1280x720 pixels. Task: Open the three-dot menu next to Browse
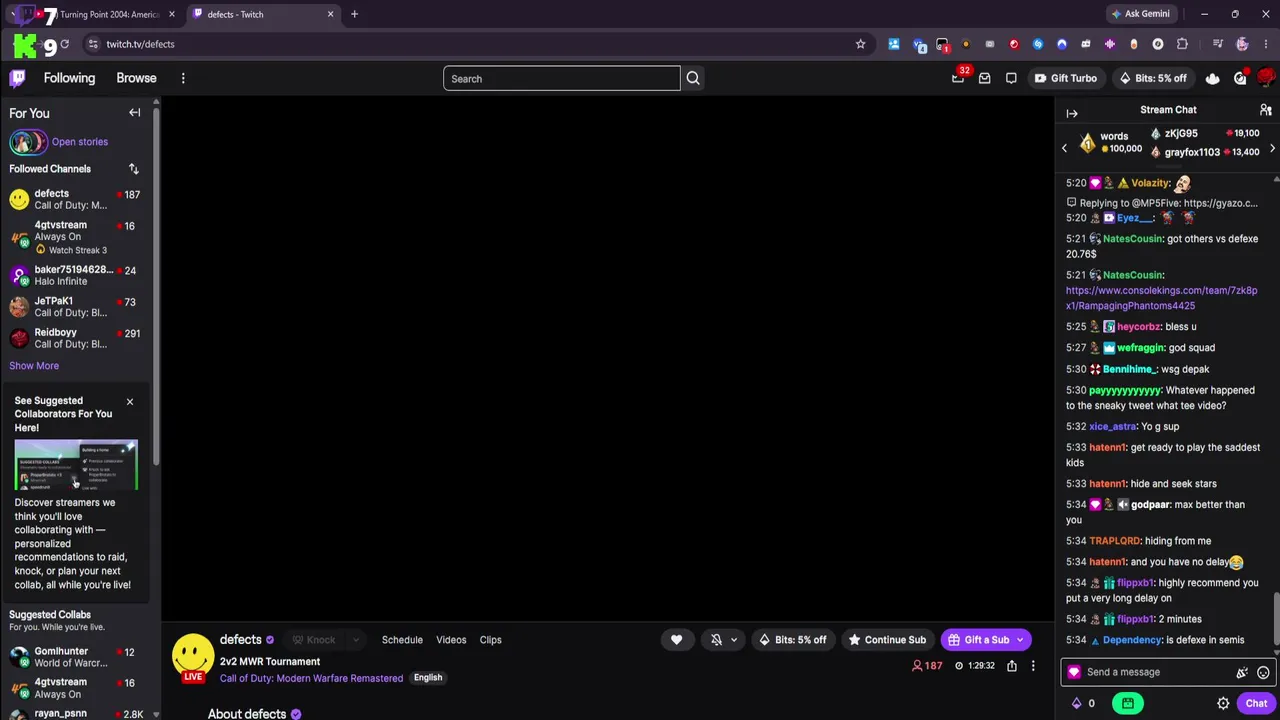[183, 78]
